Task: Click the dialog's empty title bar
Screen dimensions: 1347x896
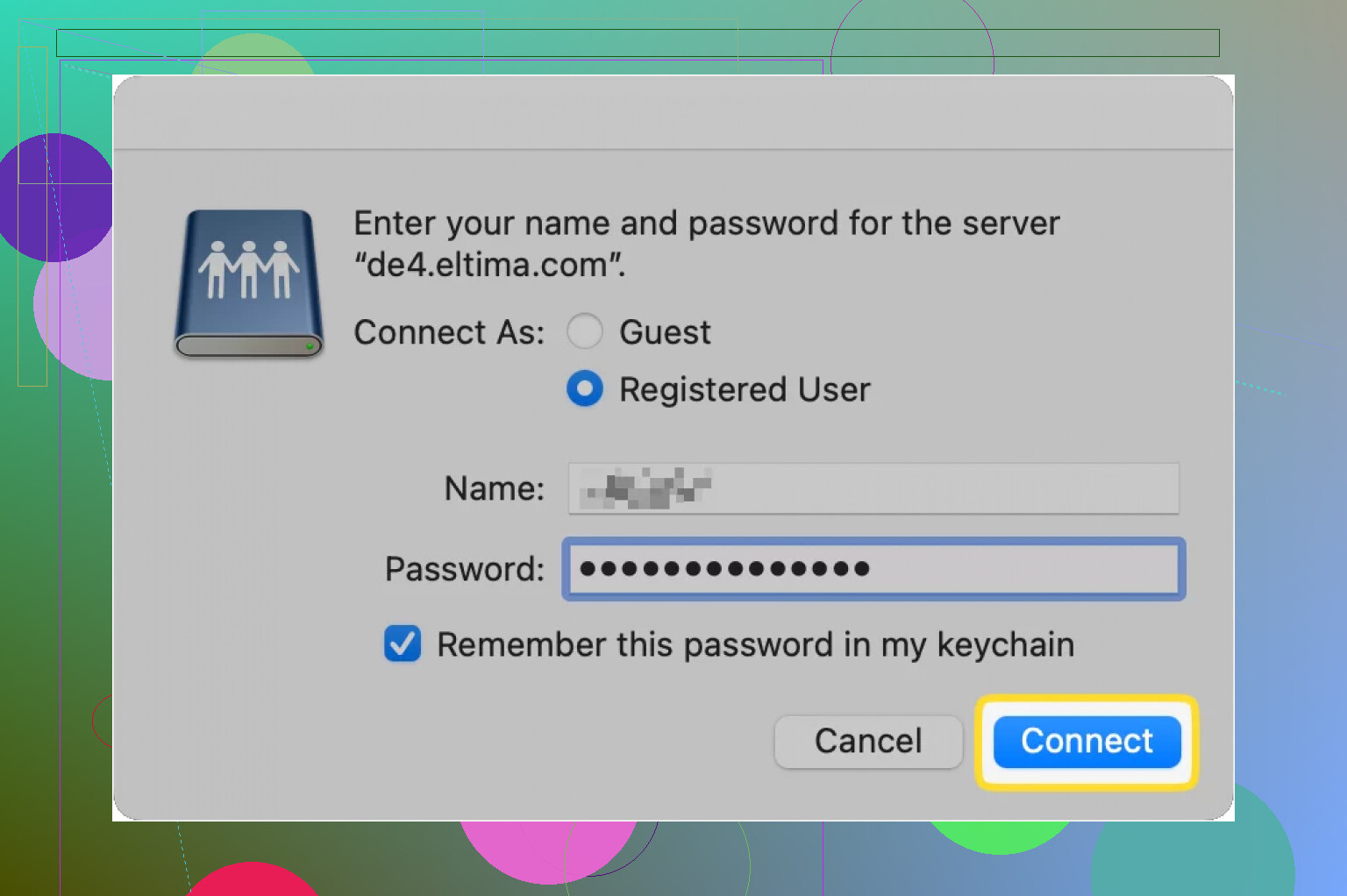Action: [673, 113]
